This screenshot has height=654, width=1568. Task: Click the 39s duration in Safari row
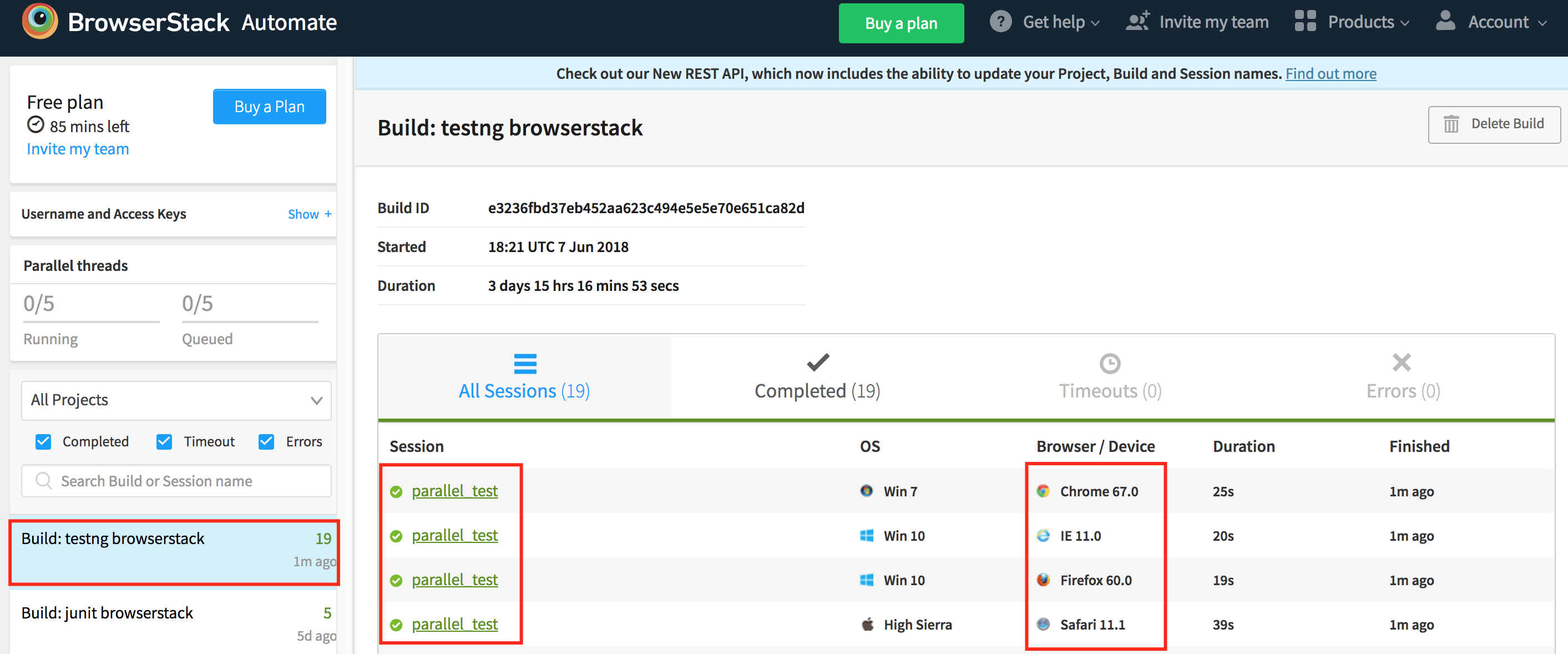tap(1223, 624)
